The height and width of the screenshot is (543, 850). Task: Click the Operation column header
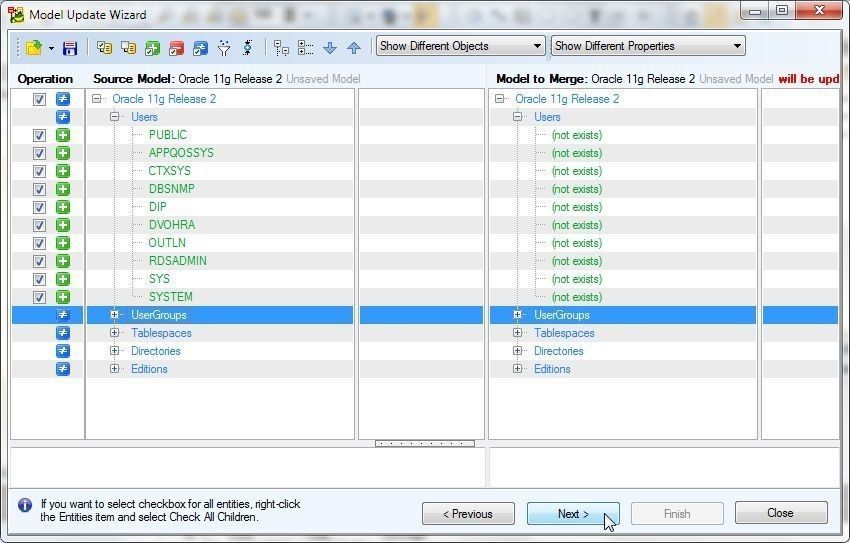coord(45,79)
